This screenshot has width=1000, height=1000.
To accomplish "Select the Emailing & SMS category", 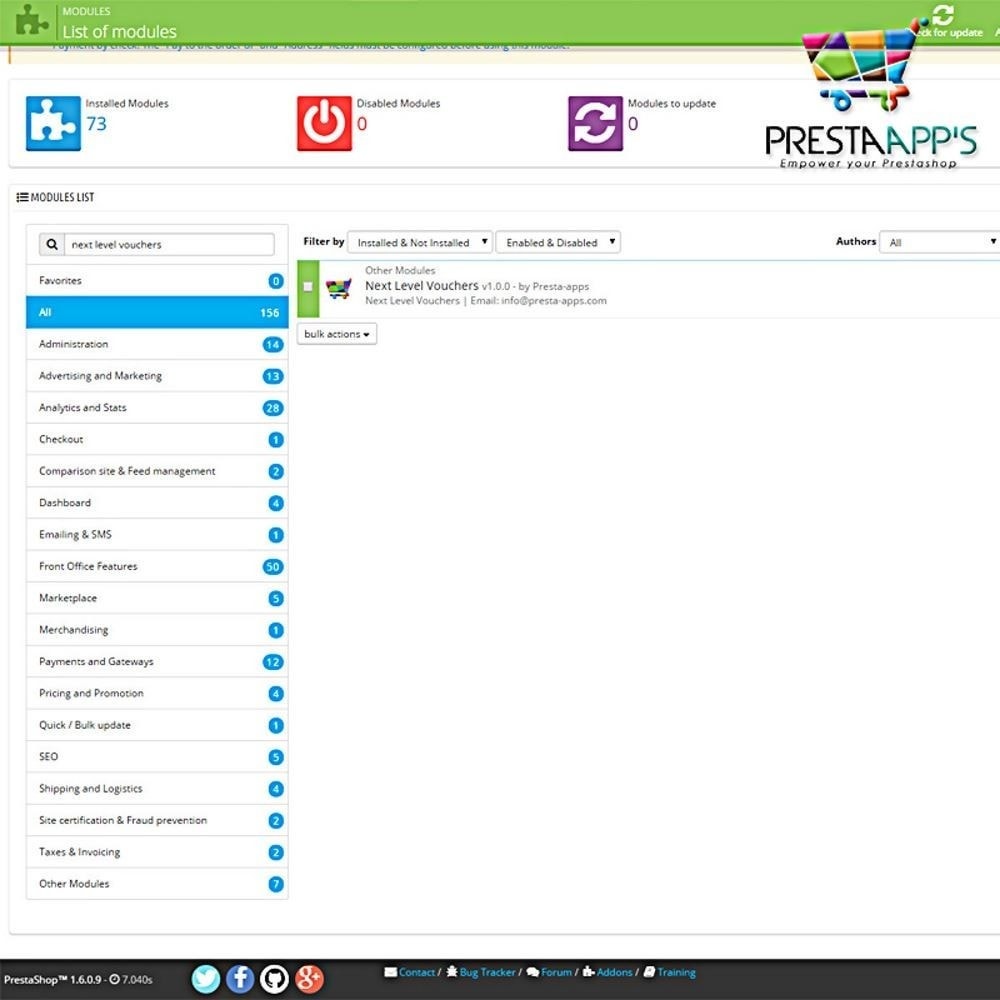I will [x=157, y=534].
